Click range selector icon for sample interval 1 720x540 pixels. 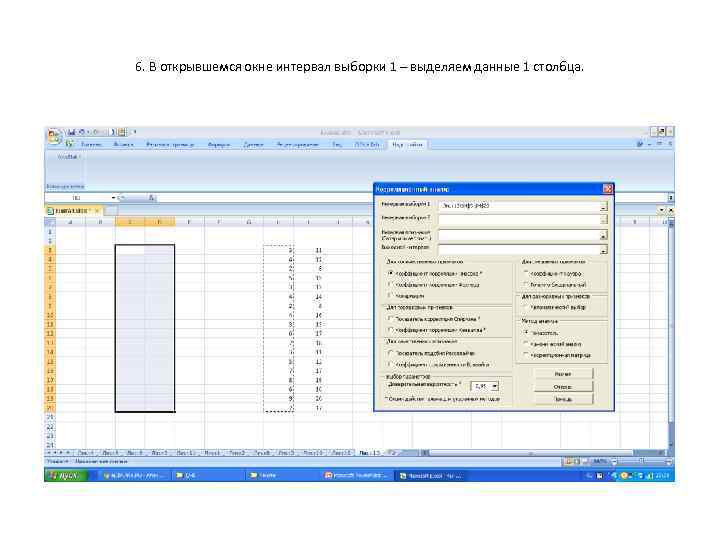click(x=603, y=207)
